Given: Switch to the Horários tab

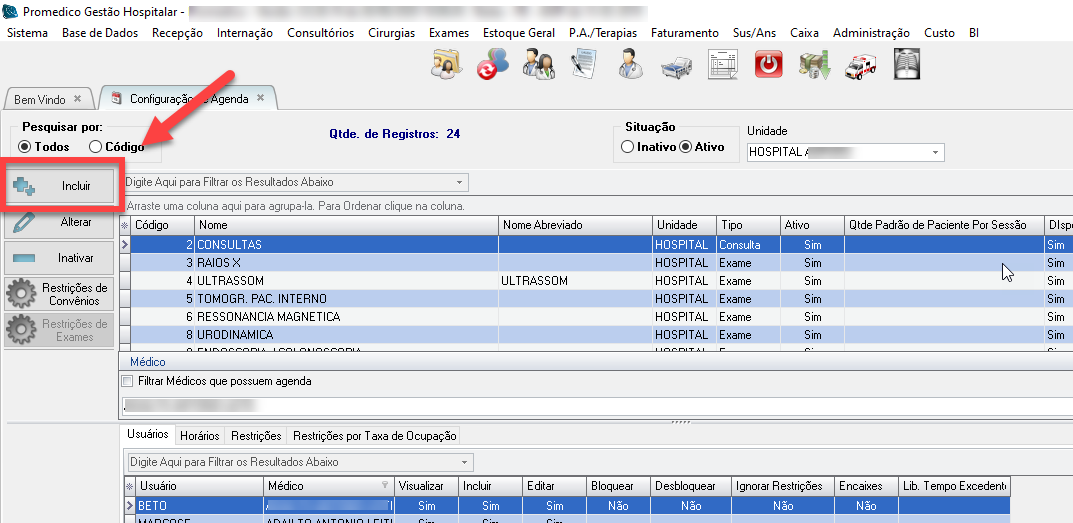Looking at the screenshot, I should (x=200, y=436).
